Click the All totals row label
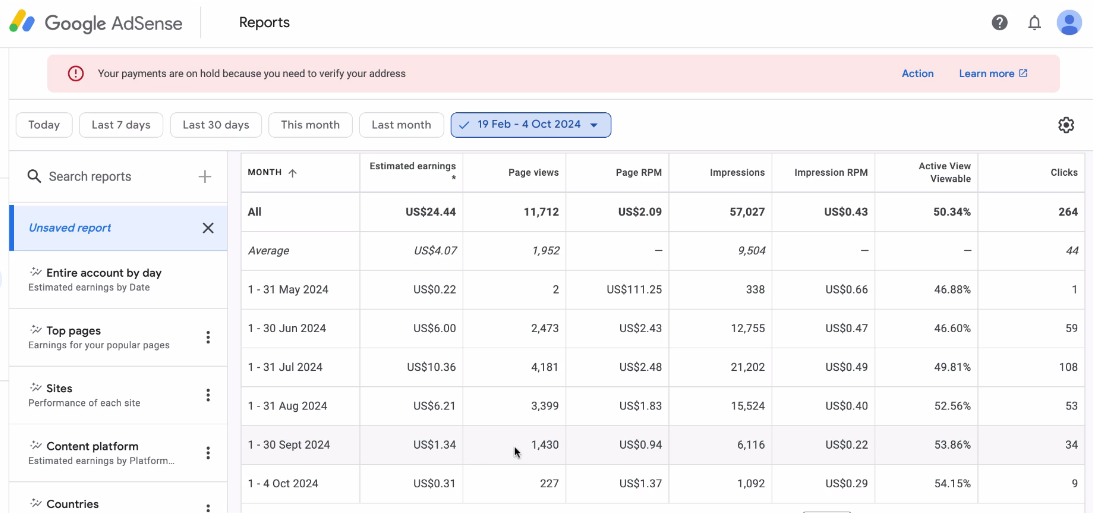Screen dimensions: 1093x513 tap(254, 212)
